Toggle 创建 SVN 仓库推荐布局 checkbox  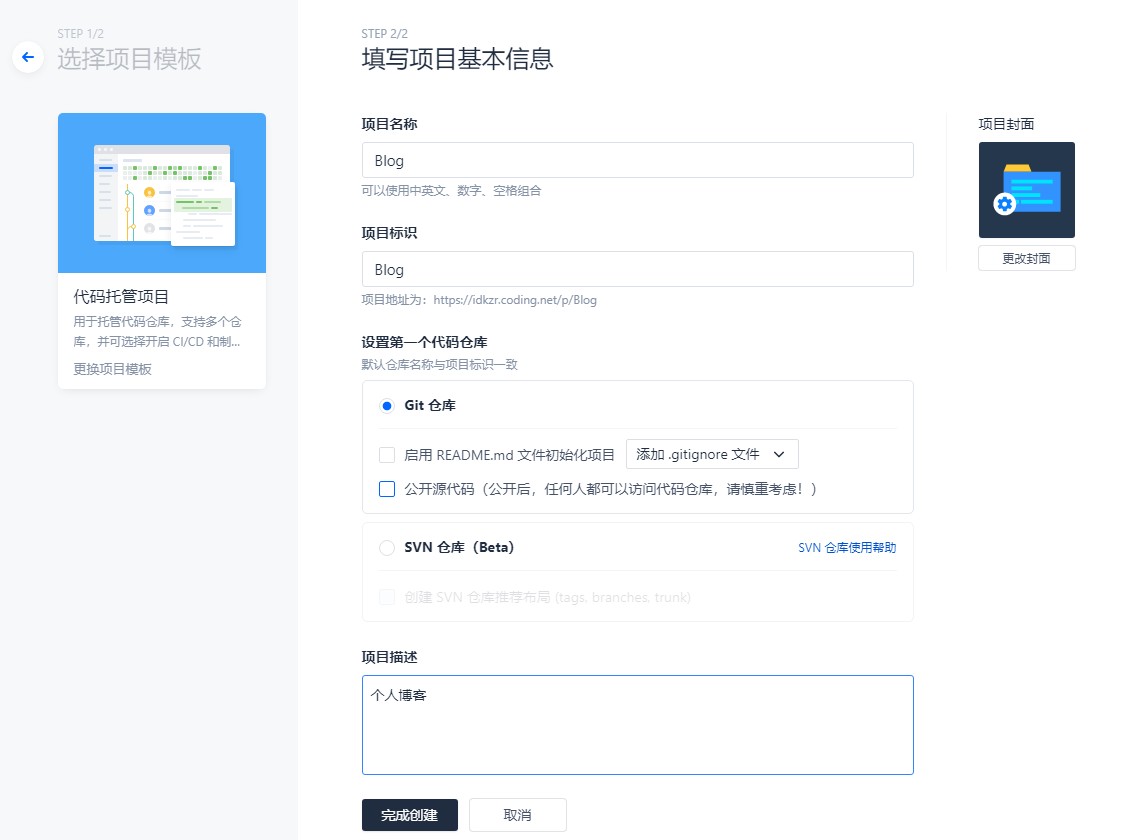(x=387, y=597)
